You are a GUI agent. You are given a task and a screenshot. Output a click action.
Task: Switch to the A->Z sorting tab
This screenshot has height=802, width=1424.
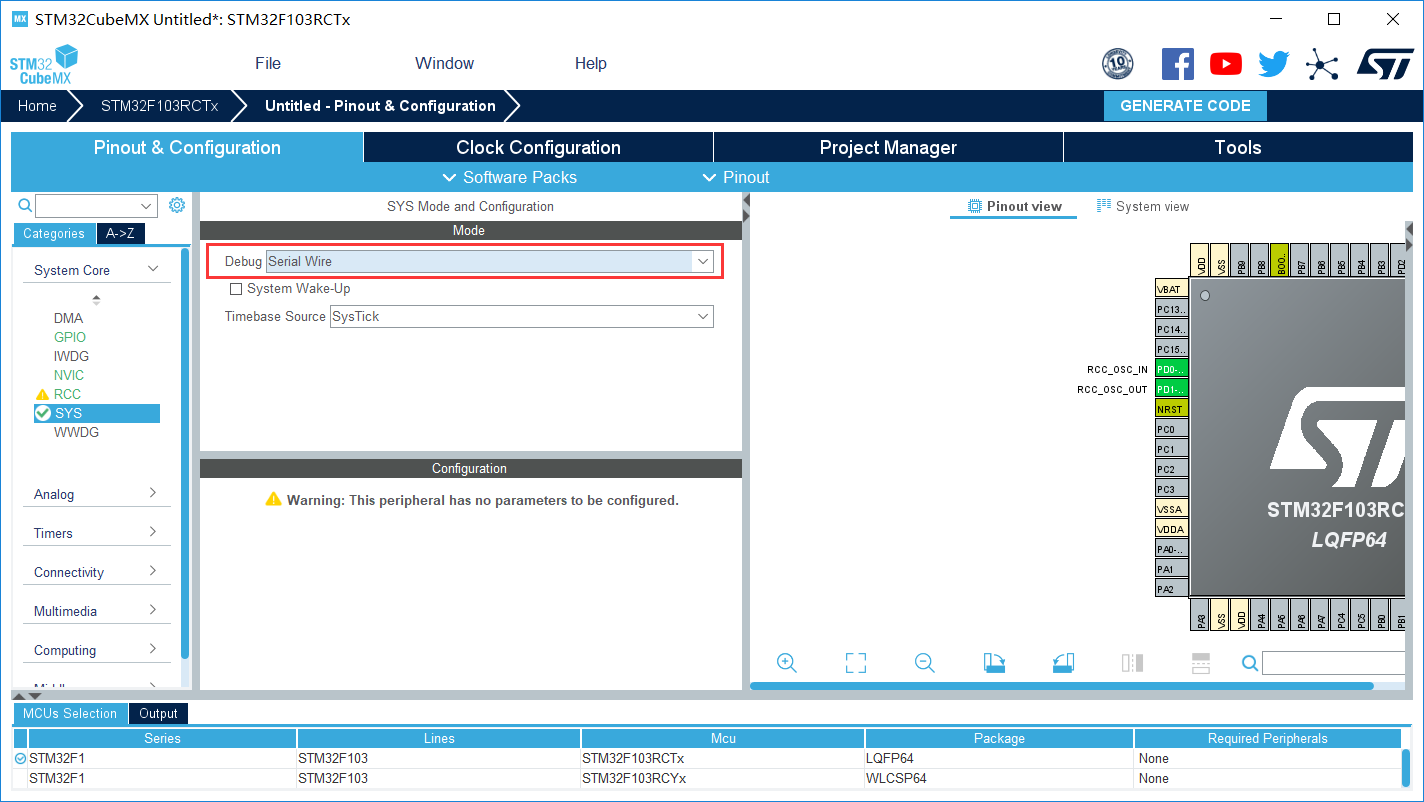[121, 233]
